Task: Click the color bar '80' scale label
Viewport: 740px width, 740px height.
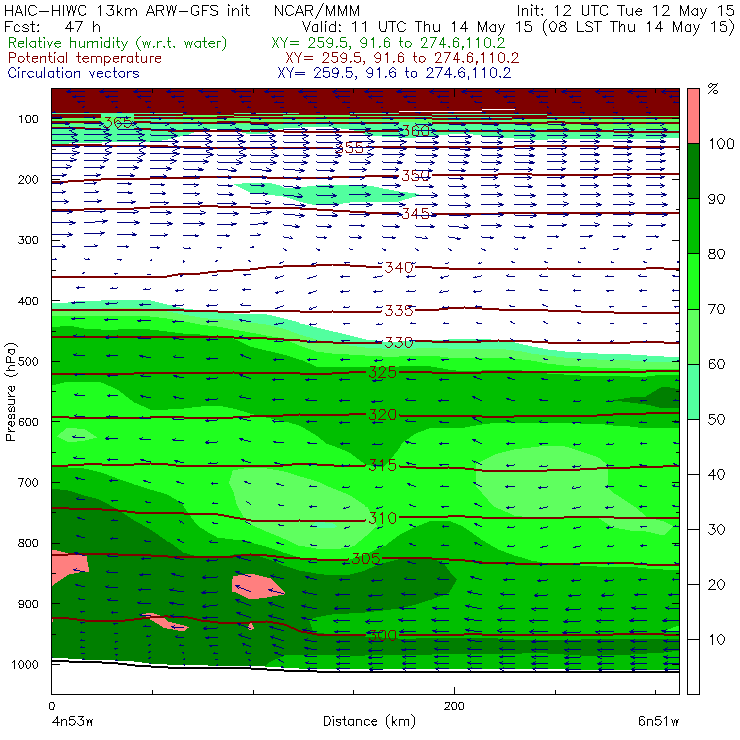Action: coord(716,254)
